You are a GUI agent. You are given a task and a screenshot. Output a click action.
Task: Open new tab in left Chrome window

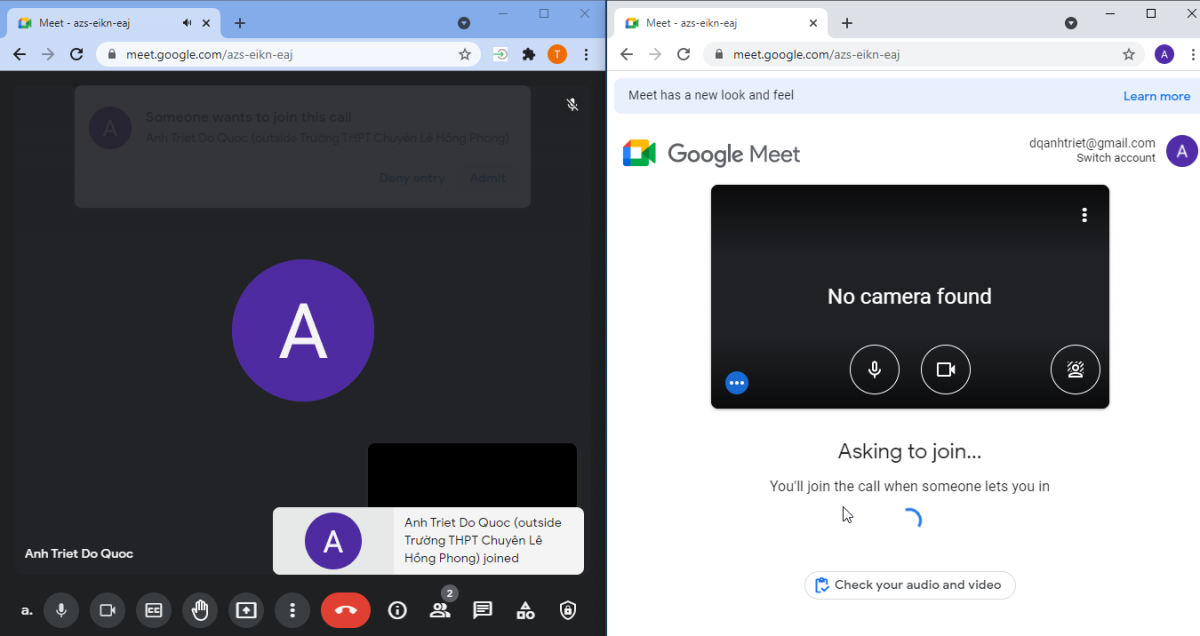tap(240, 23)
